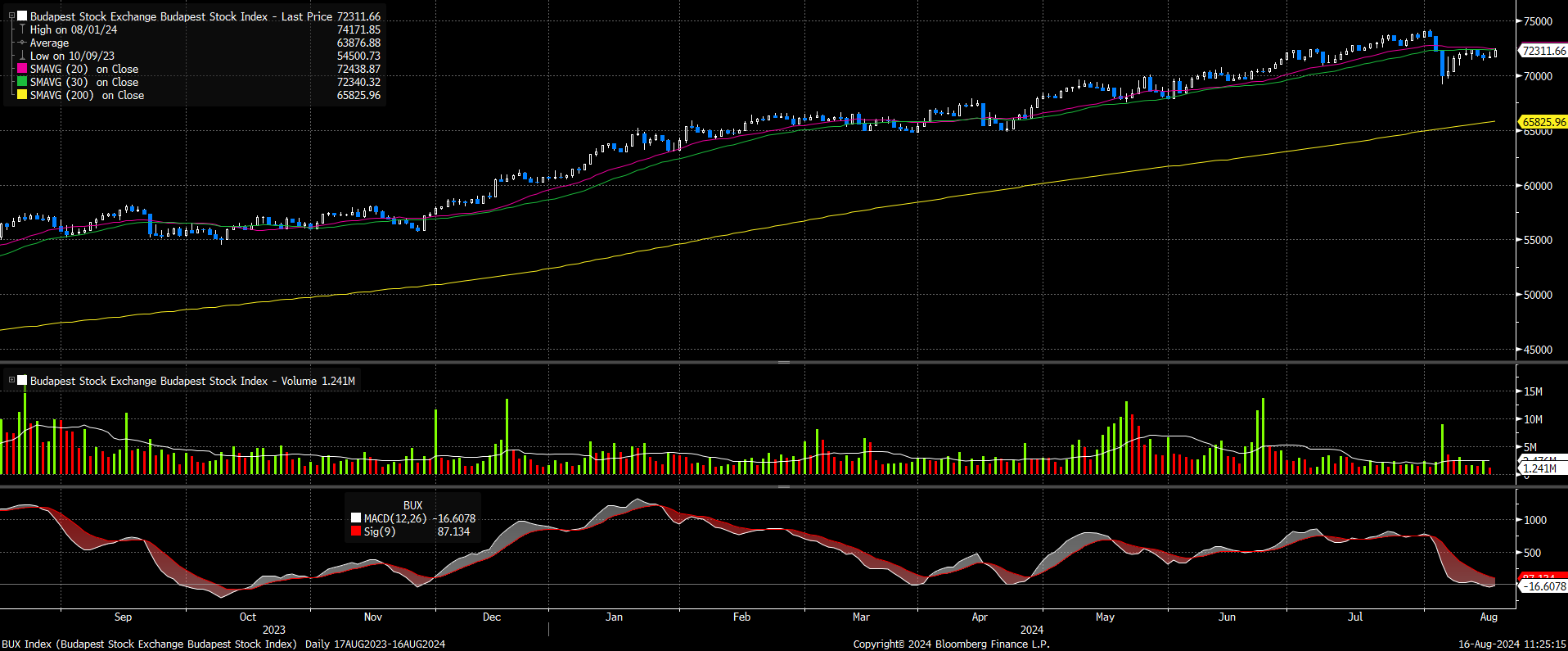1568x651 pixels.
Task: Click the white Volume legend color swatch
Action: click(x=22, y=381)
